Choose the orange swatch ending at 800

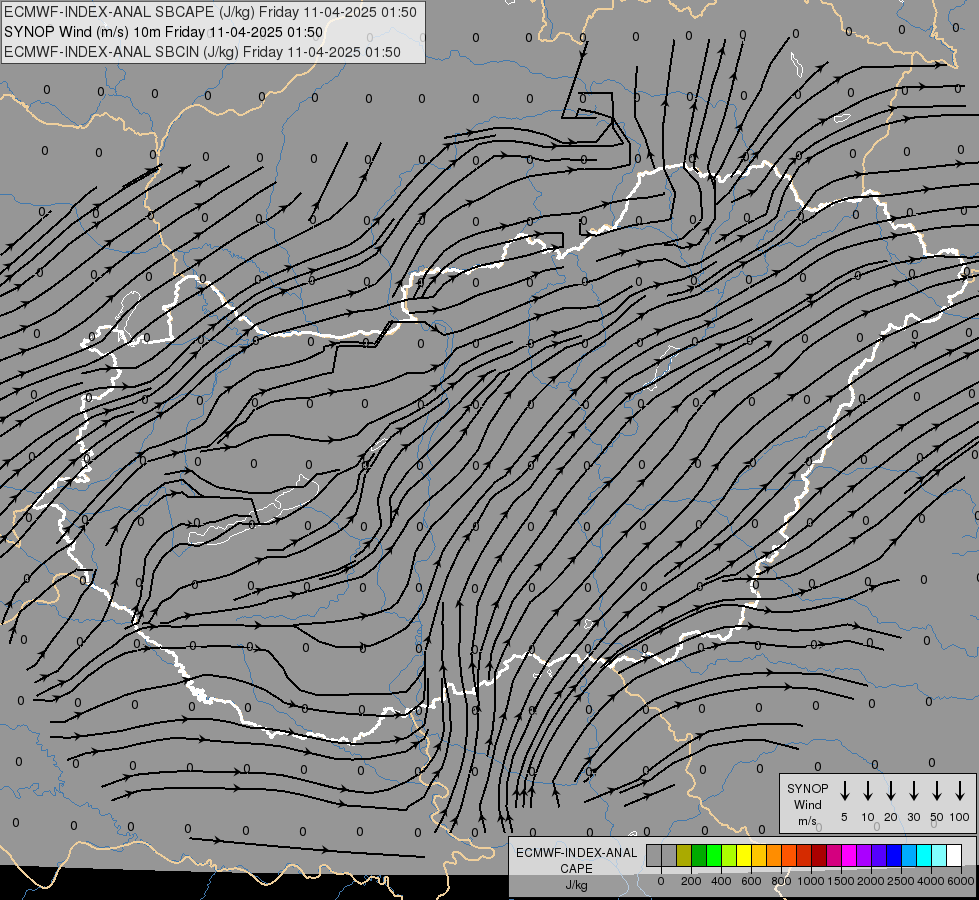774,855
